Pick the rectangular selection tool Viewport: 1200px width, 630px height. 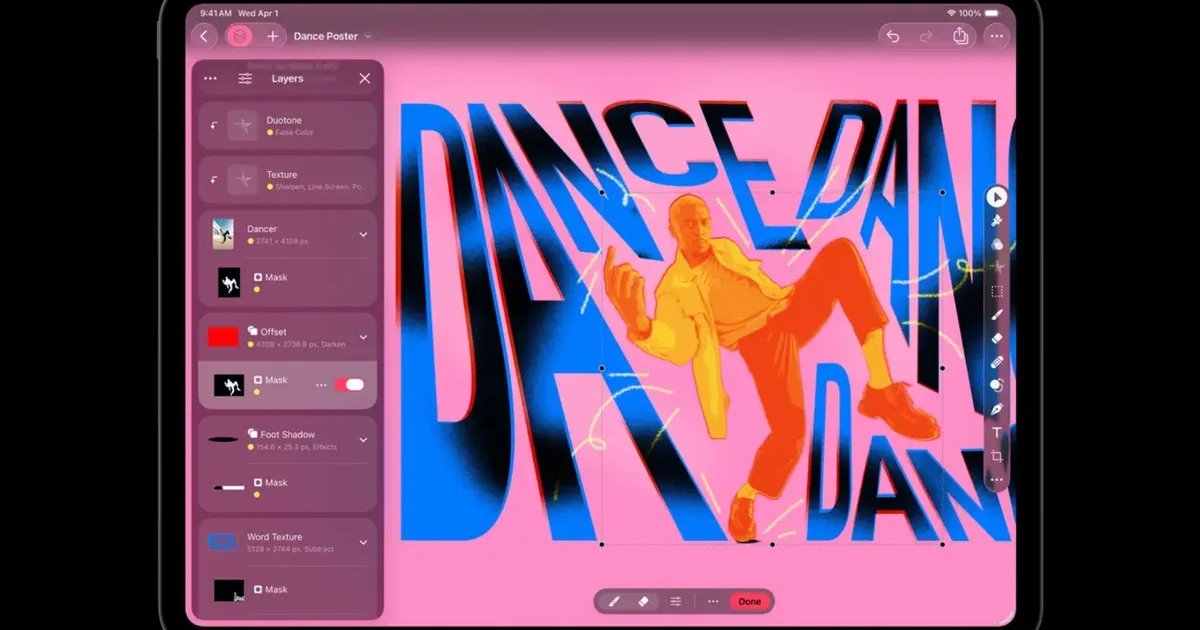click(996, 291)
